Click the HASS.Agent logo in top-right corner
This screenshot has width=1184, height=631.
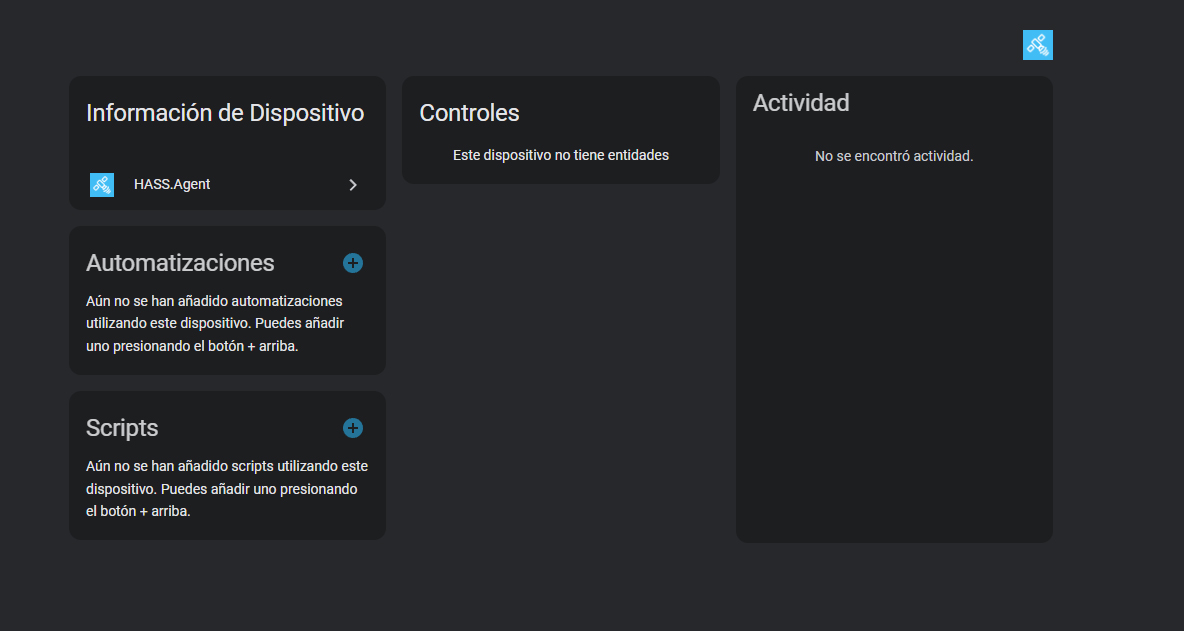(x=1037, y=45)
